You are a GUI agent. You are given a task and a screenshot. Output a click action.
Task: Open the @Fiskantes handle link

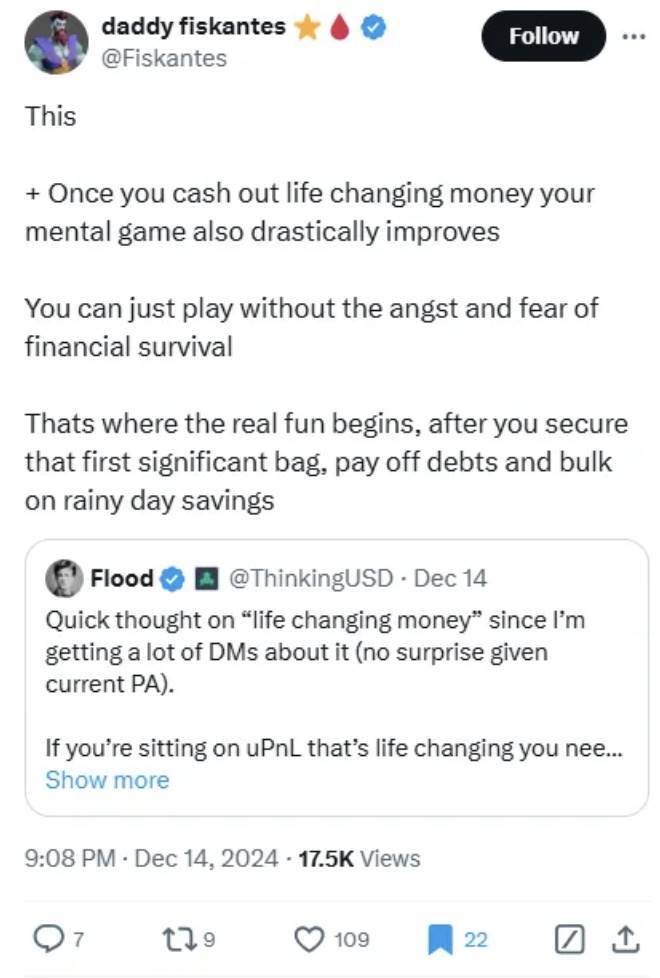164,59
